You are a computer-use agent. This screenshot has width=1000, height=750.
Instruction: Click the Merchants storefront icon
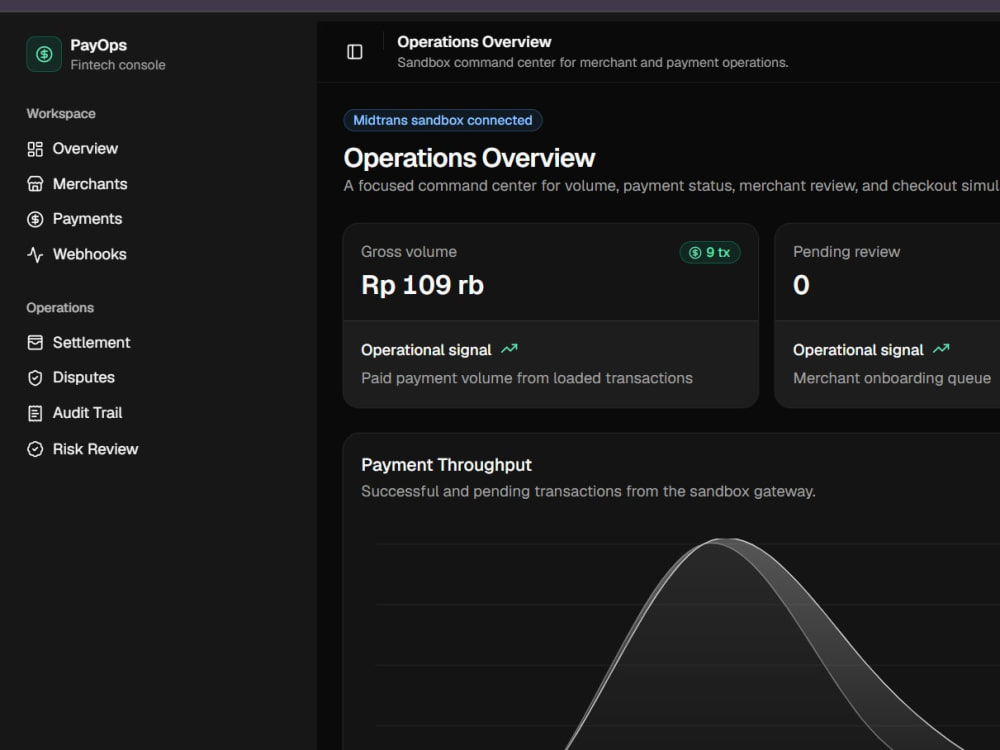(x=35, y=184)
